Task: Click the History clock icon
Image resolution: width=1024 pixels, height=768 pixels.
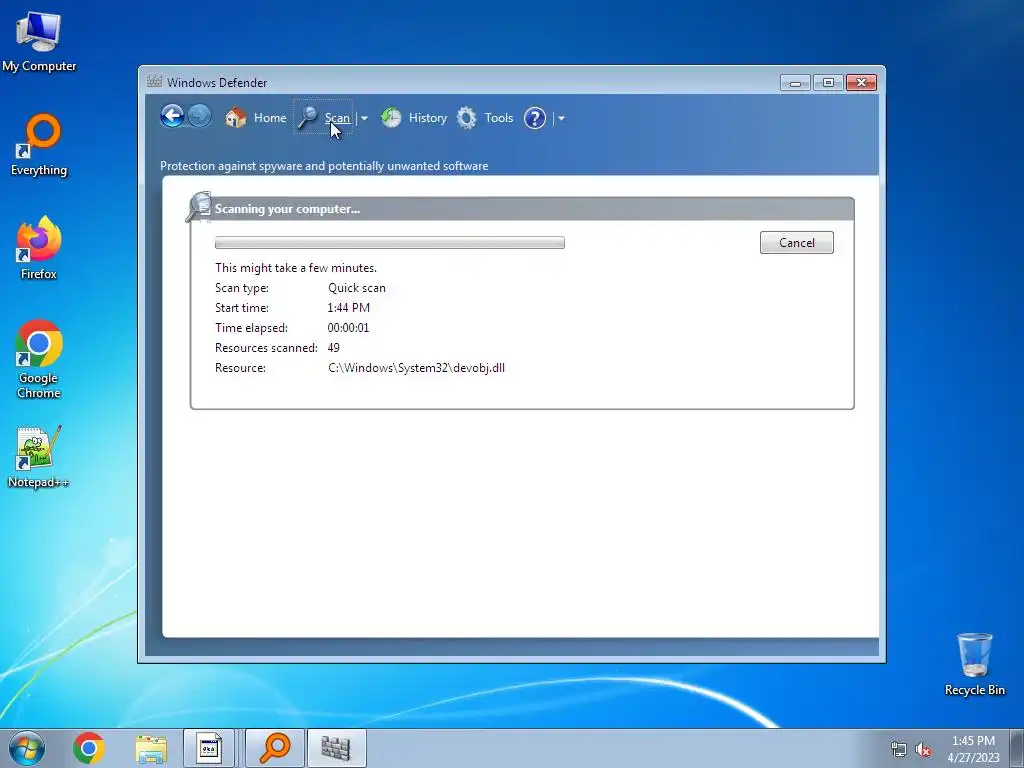Action: tap(391, 118)
